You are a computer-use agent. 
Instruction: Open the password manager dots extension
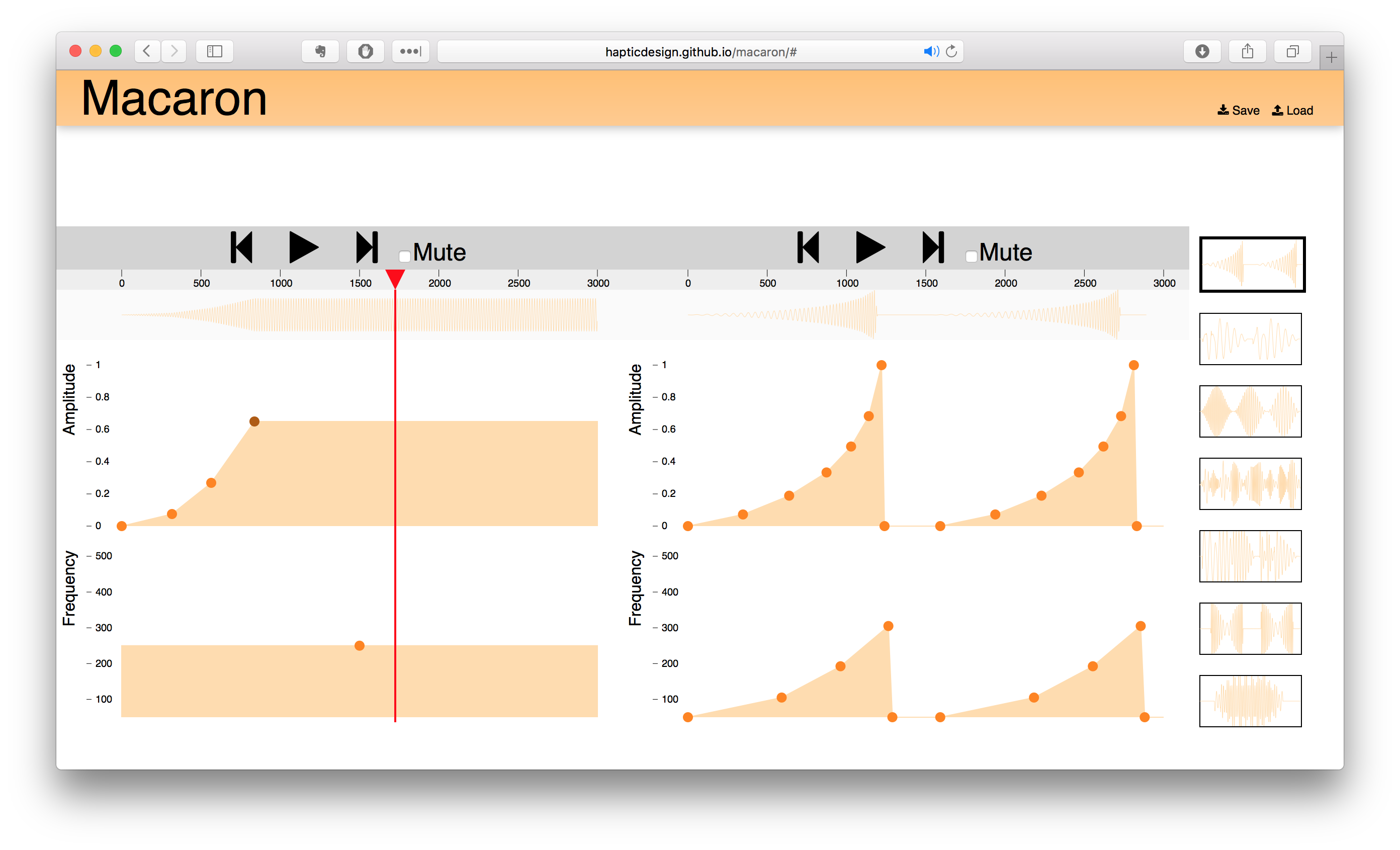tap(410, 51)
